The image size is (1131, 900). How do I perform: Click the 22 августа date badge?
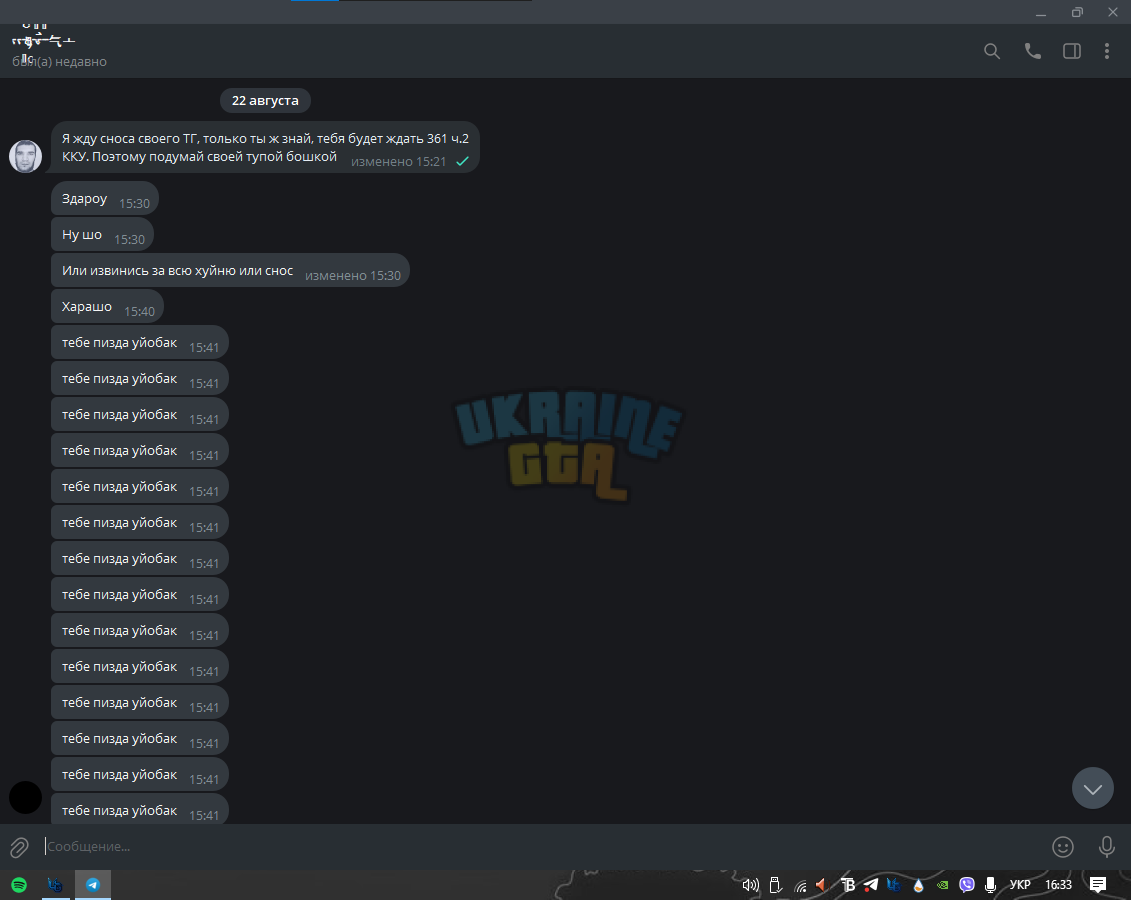point(265,100)
